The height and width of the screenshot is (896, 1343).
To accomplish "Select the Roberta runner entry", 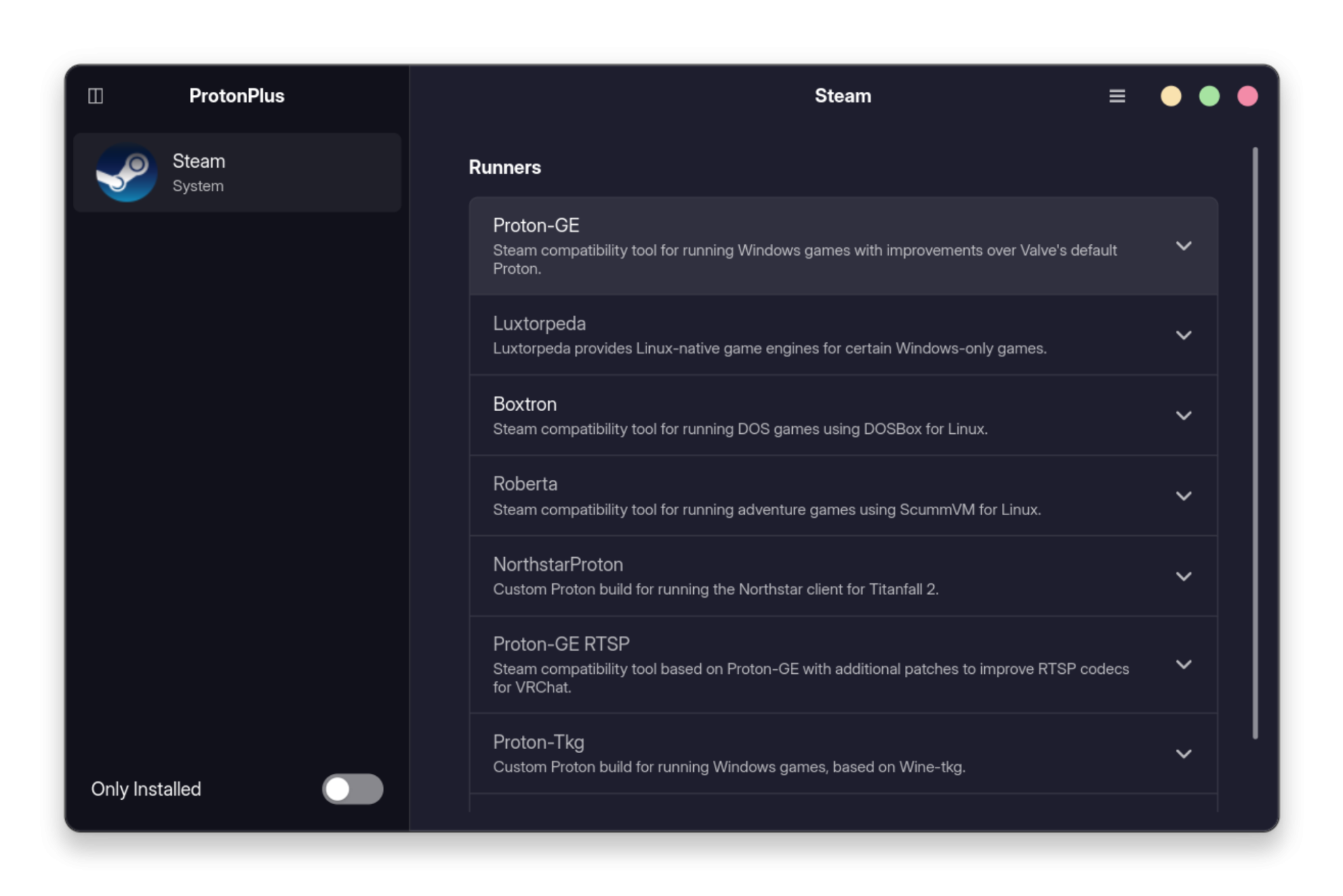I will pyautogui.click(x=787, y=496).
